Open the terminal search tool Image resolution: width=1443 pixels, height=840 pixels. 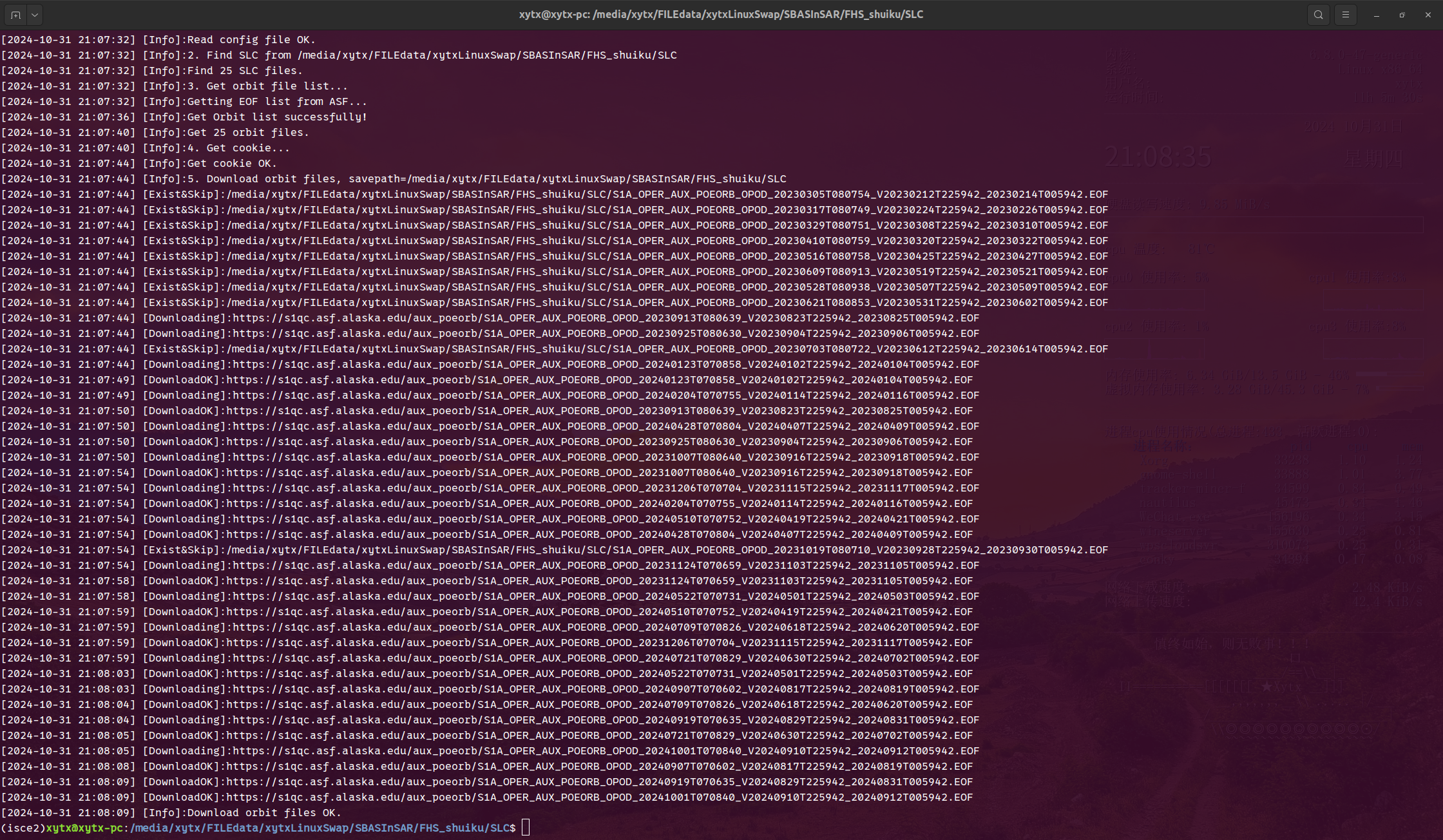click(1319, 14)
